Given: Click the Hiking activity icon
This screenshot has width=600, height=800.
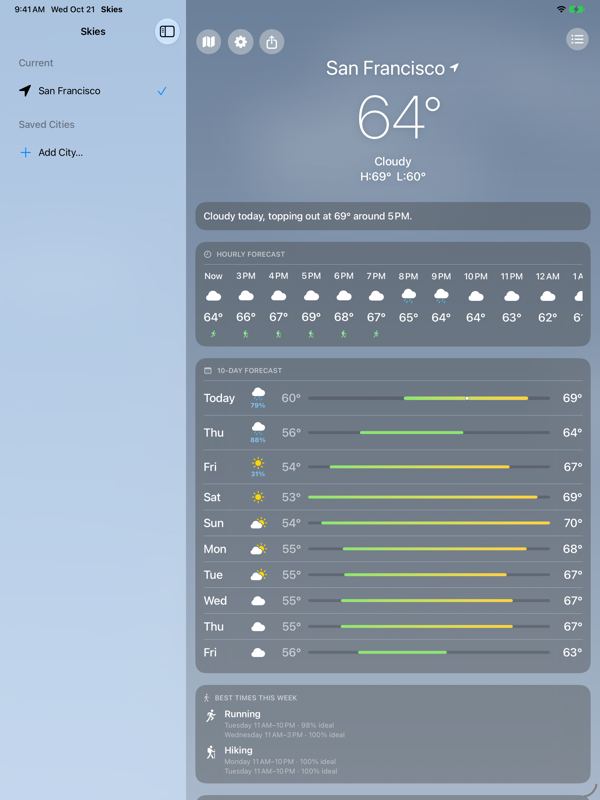Looking at the screenshot, I should pyautogui.click(x=211, y=752).
